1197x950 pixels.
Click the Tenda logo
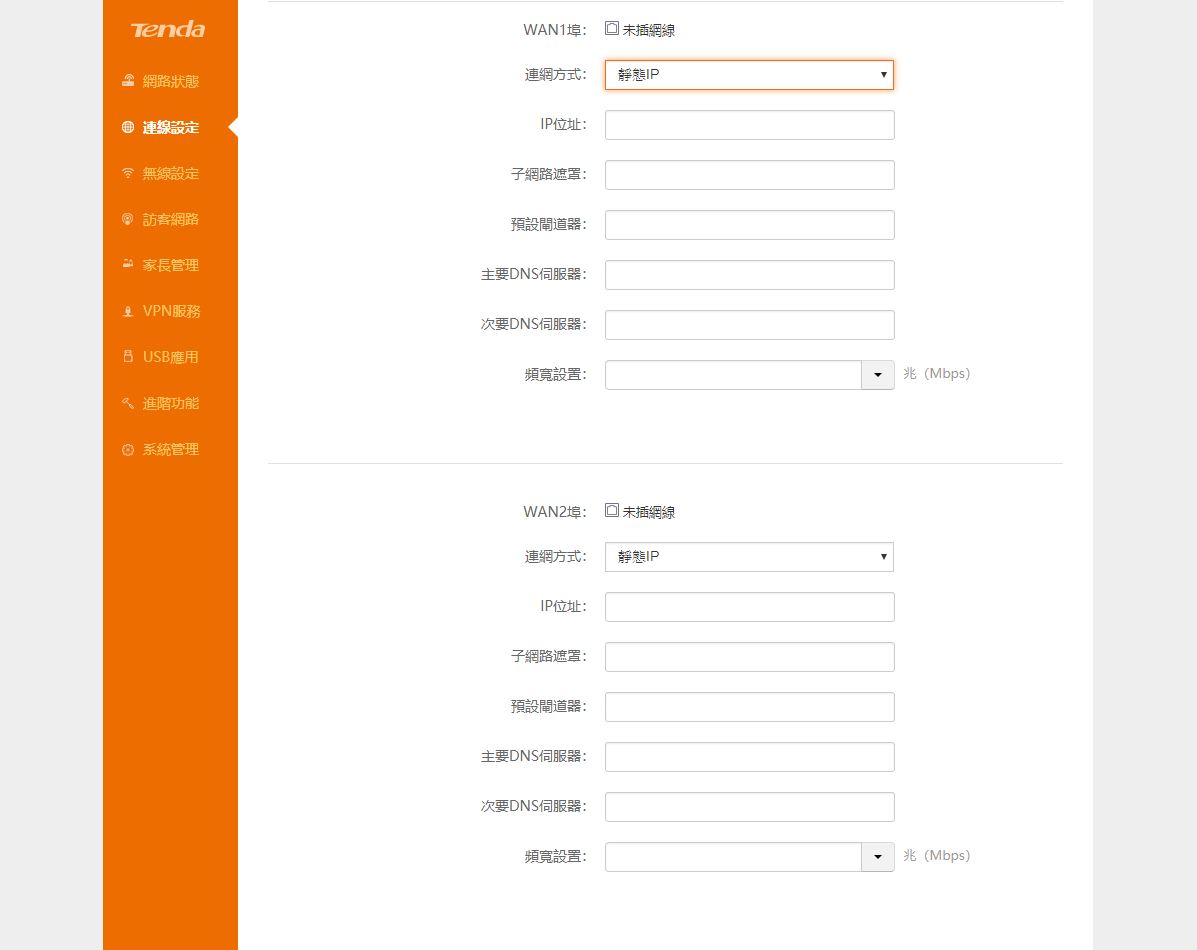(167, 30)
